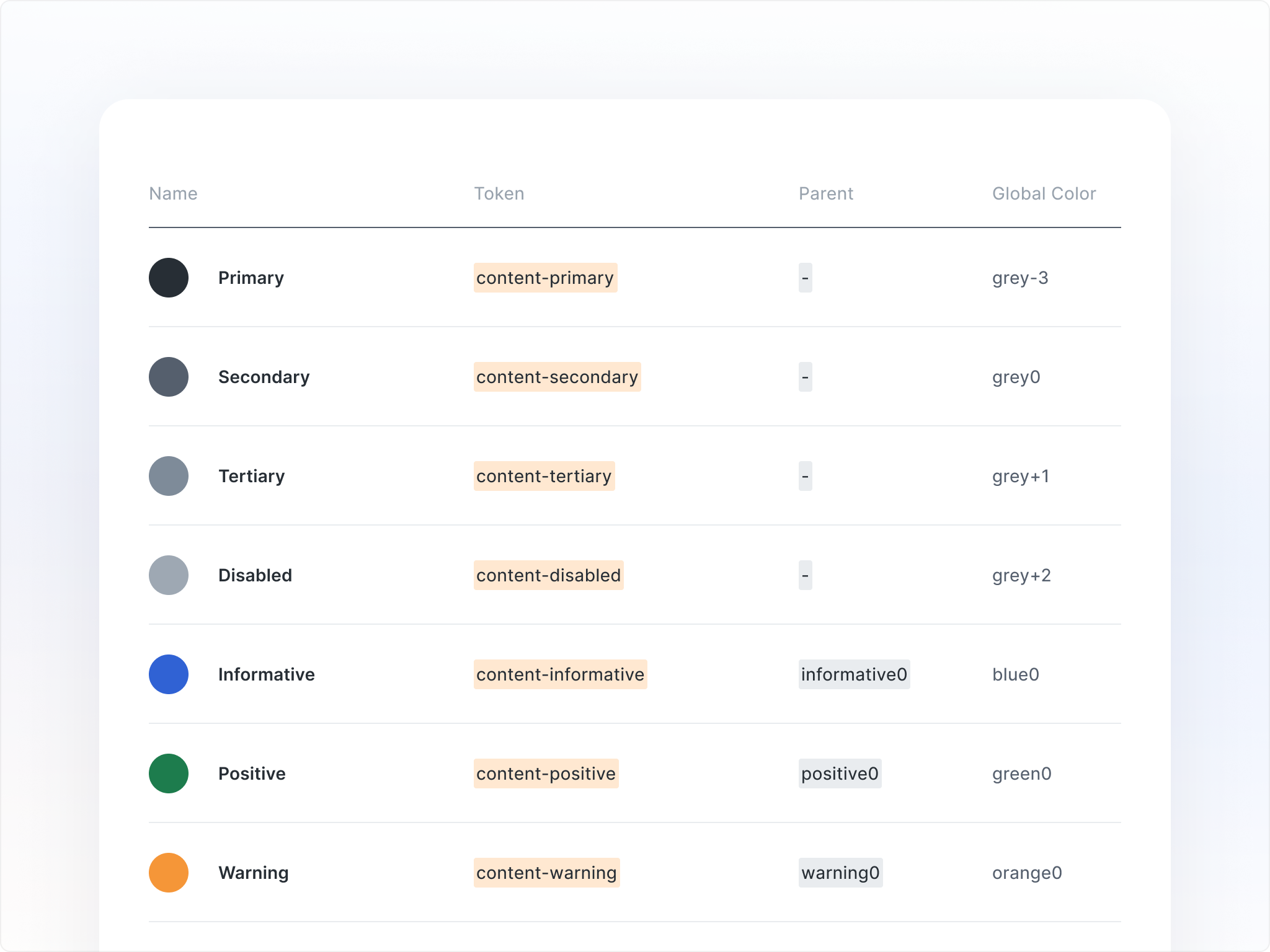1270x952 pixels.
Task: Select the content-secondary token label
Action: 557,377
